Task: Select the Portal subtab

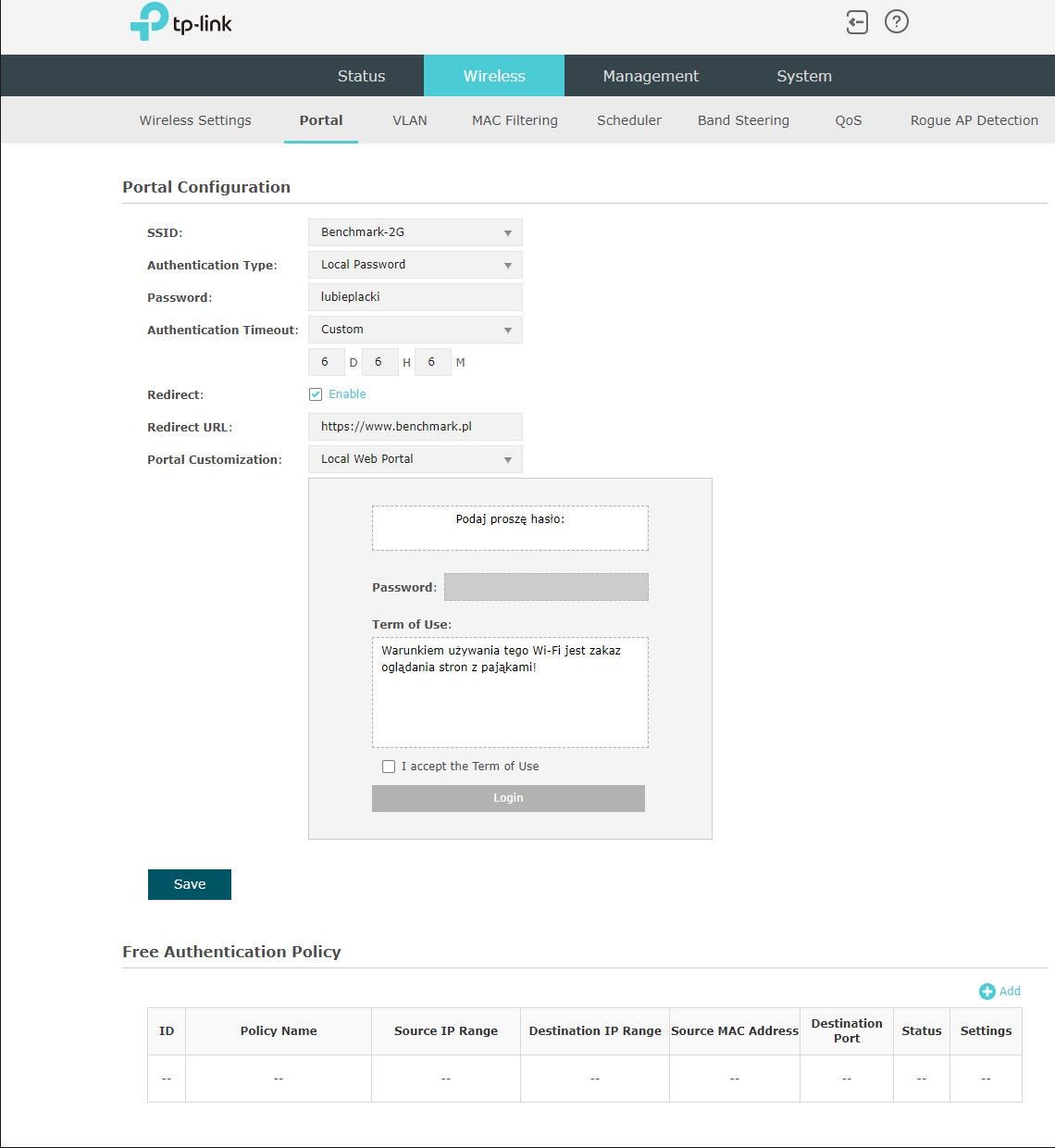Action: [x=321, y=120]
